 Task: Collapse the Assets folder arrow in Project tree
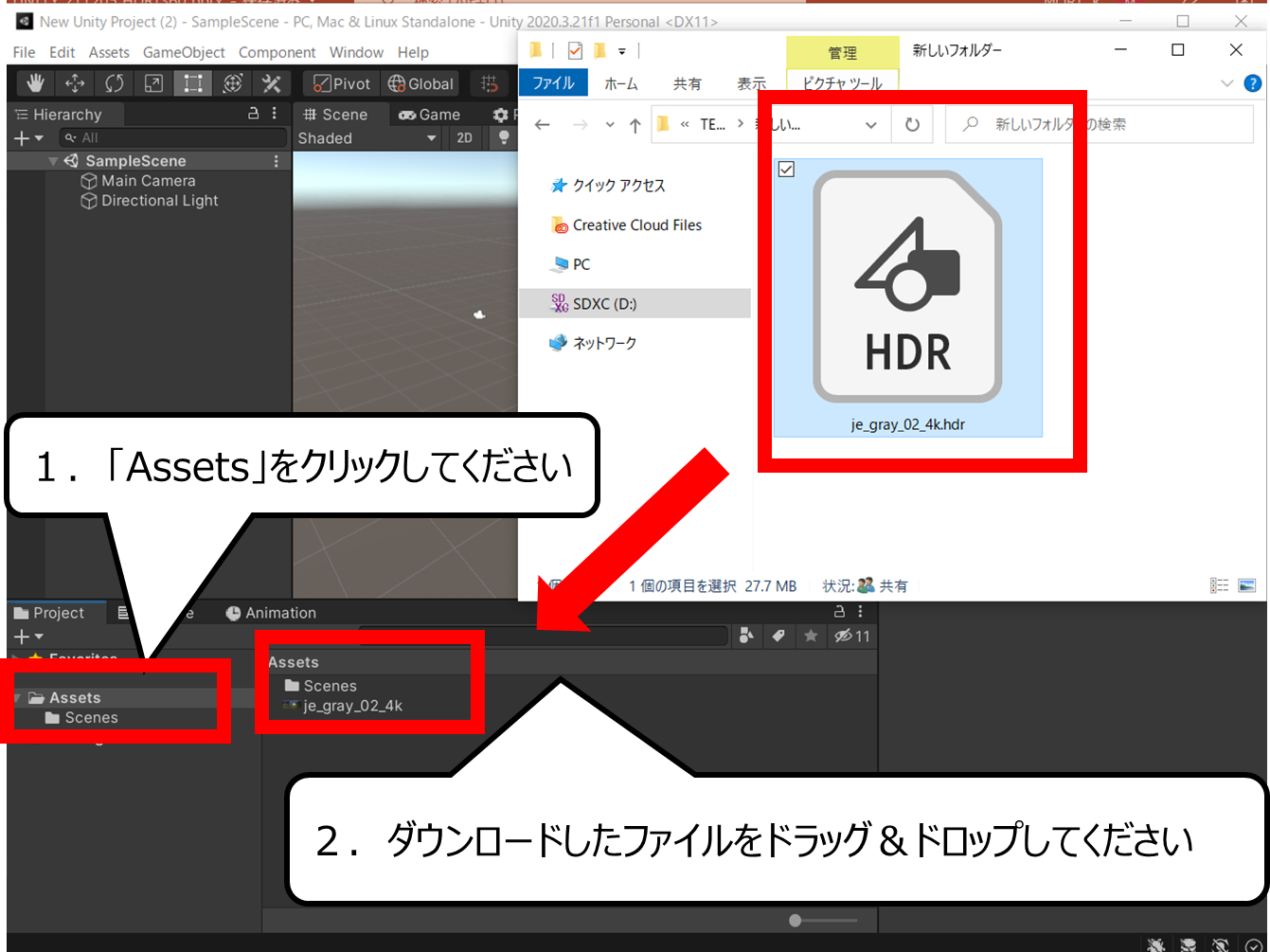[18, 698]
